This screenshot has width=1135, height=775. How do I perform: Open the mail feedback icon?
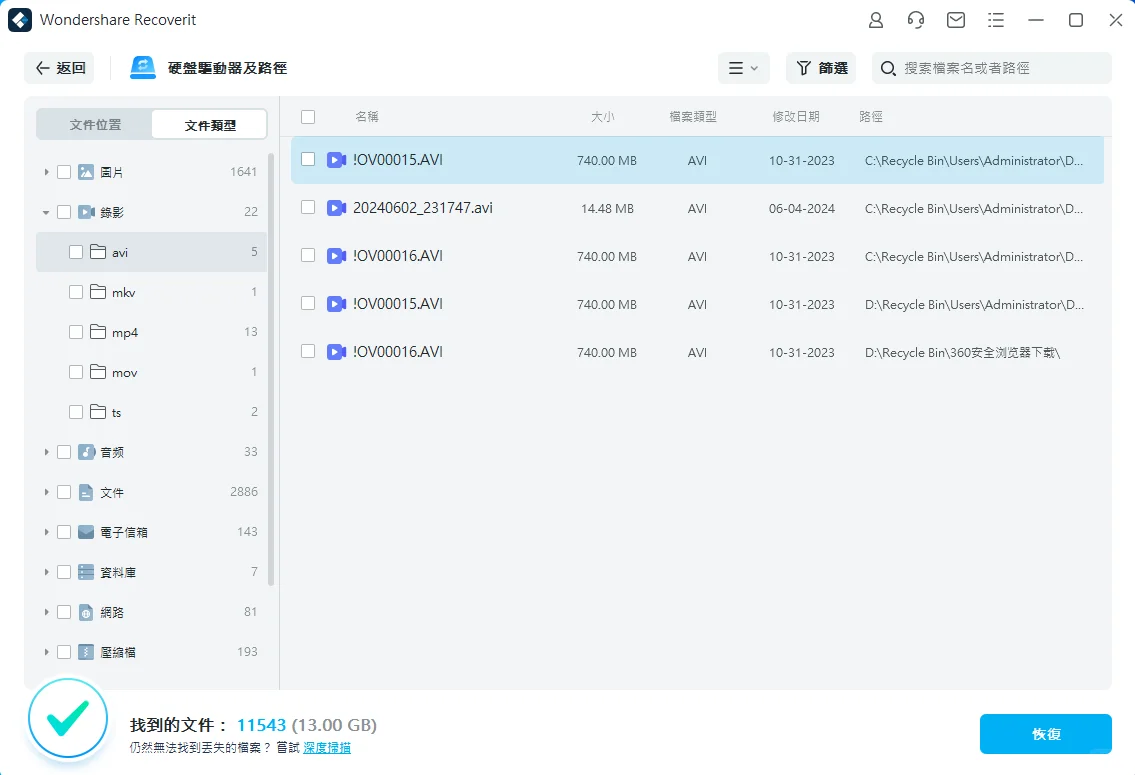tap(956, 19)
